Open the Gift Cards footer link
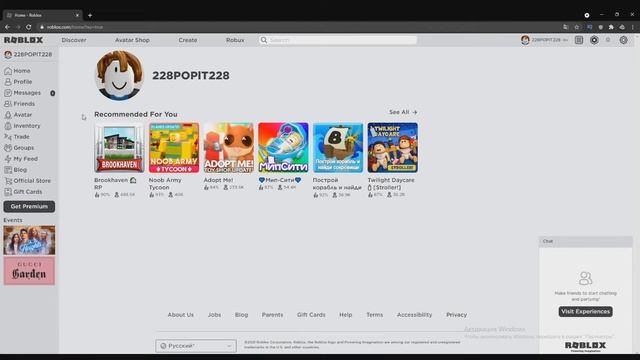 (x=311, y=315)
